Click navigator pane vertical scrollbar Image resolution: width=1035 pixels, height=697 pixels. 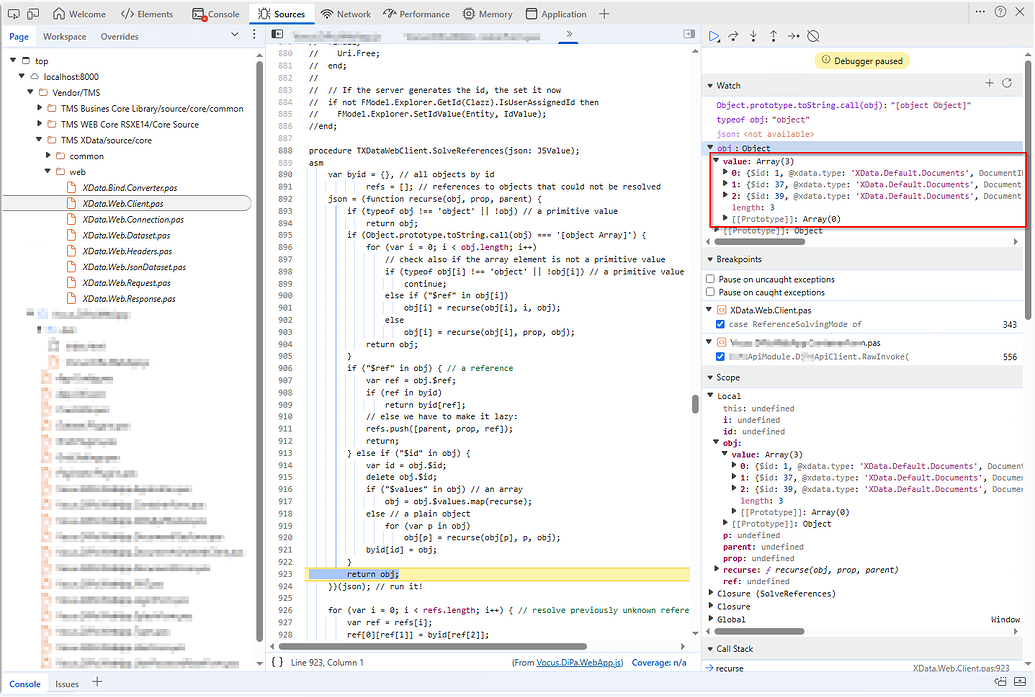(x=259, y=350)
